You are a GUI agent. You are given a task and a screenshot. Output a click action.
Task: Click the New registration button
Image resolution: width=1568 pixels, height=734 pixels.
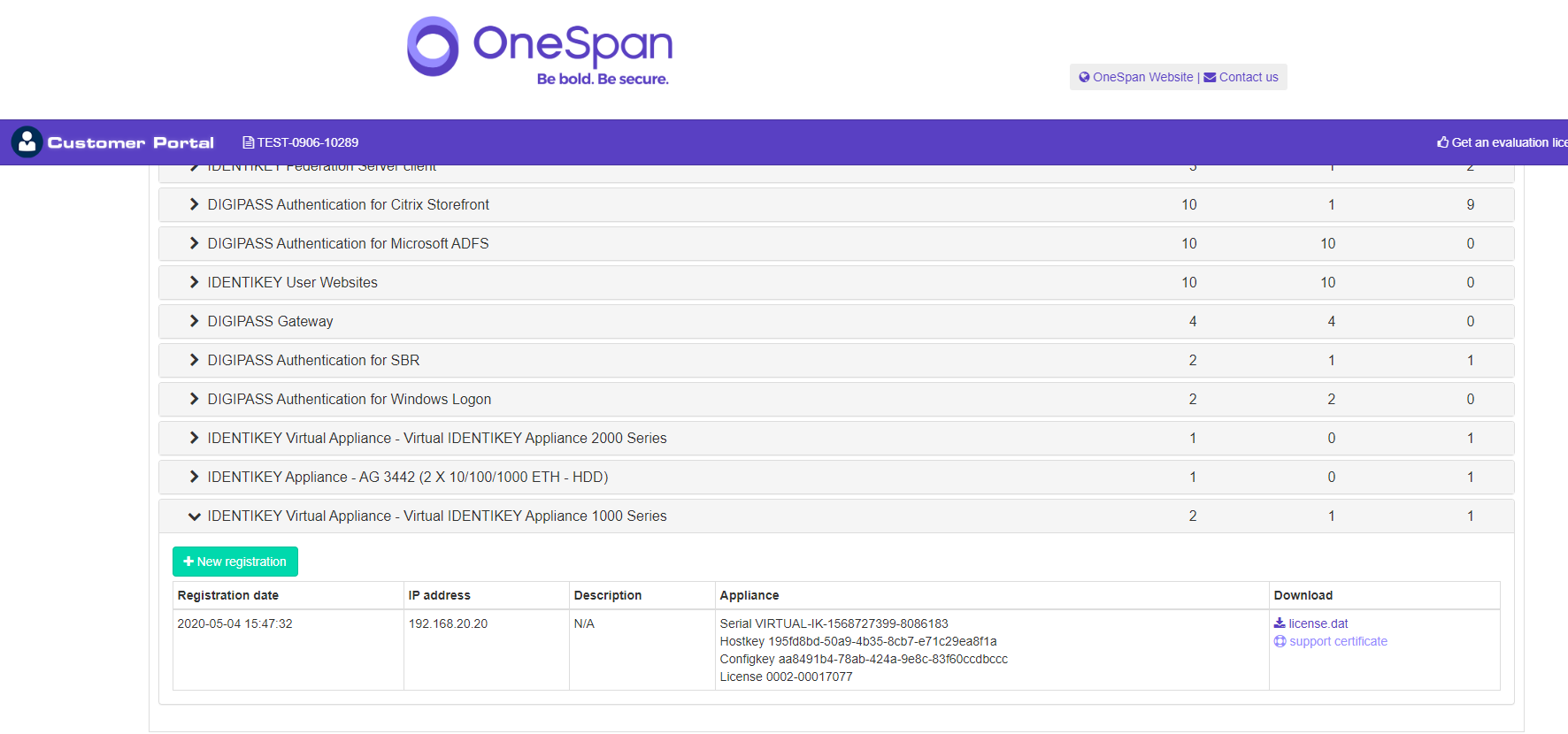coord(235,562)
